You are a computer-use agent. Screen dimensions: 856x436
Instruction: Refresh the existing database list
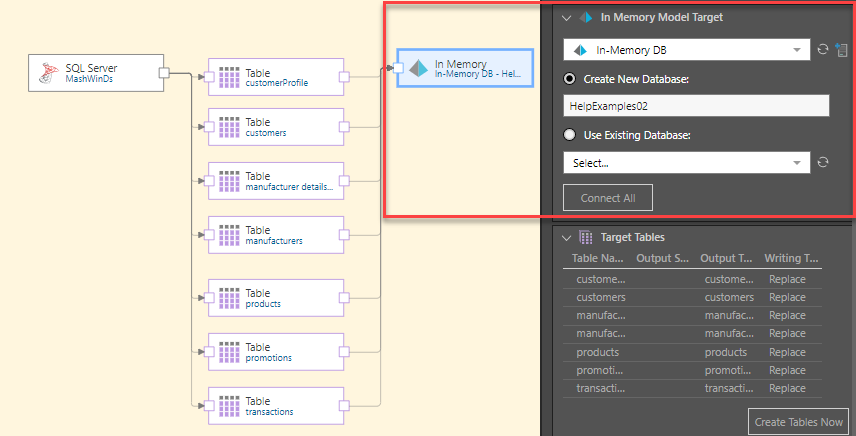pos(823,162)
